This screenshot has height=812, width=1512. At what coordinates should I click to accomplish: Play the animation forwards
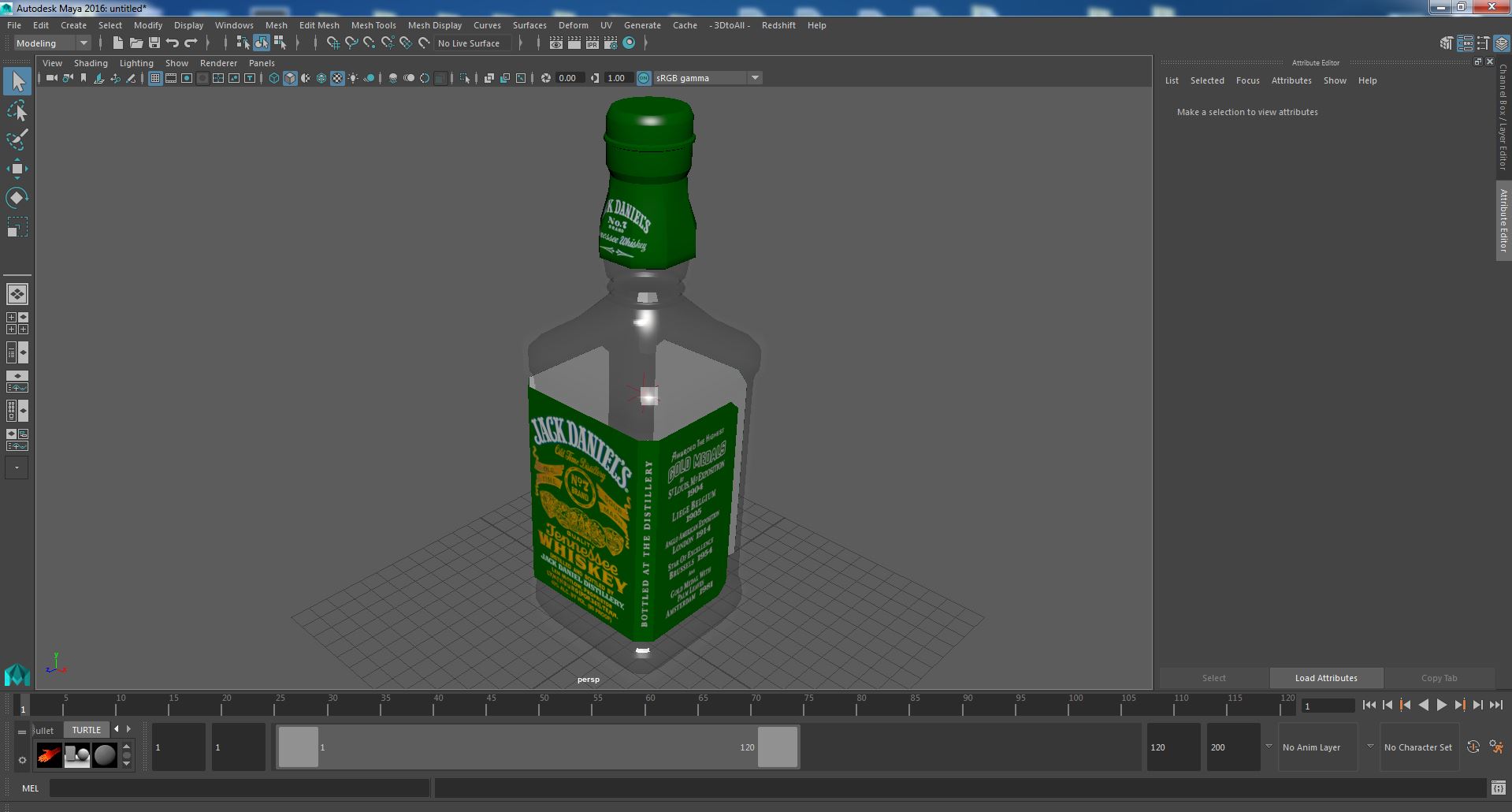1441,706
